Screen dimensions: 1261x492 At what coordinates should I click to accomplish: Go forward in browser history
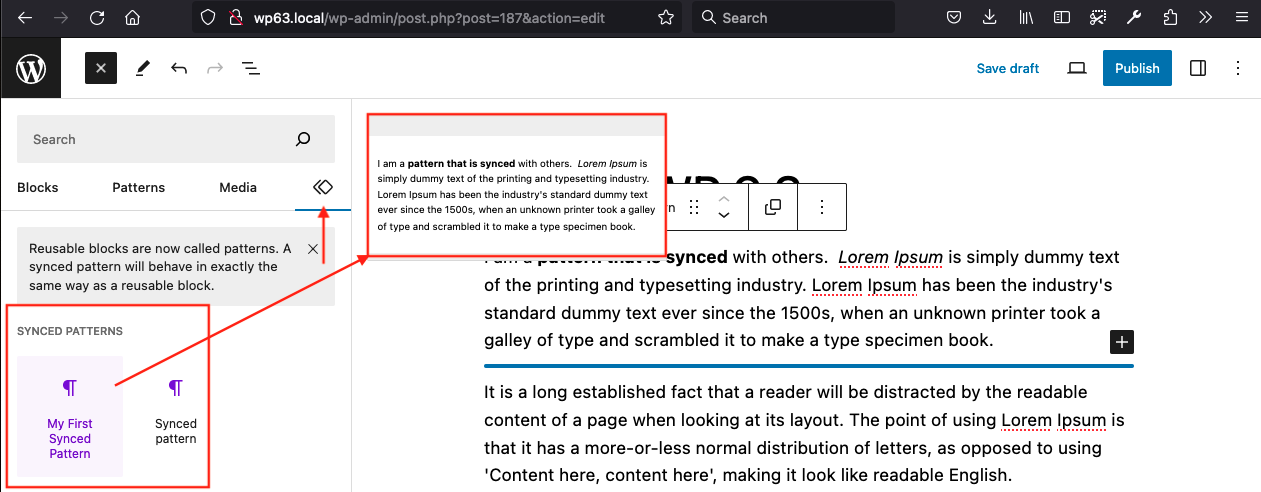coord(61,17)
